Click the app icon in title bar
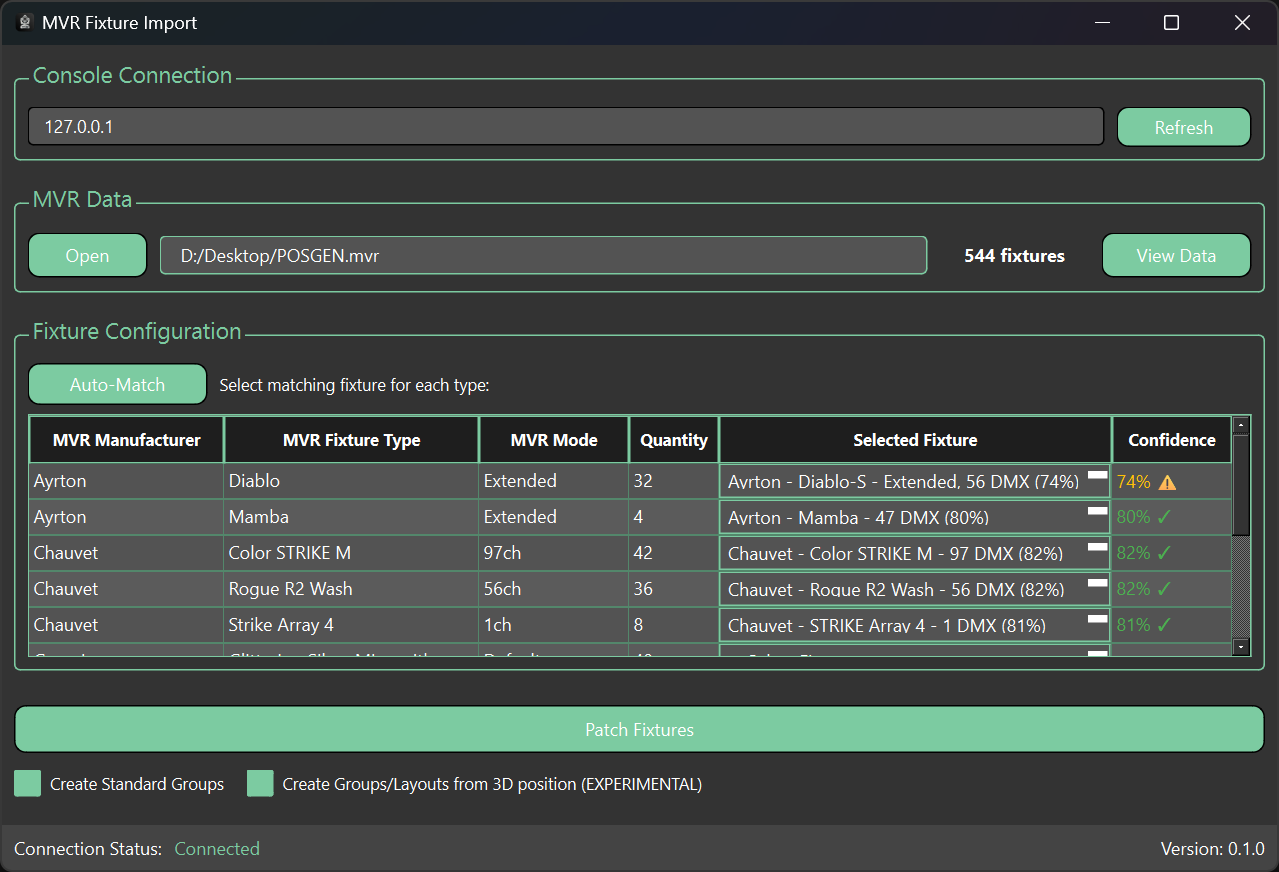Screen dimensions: 1279x872 24,22
